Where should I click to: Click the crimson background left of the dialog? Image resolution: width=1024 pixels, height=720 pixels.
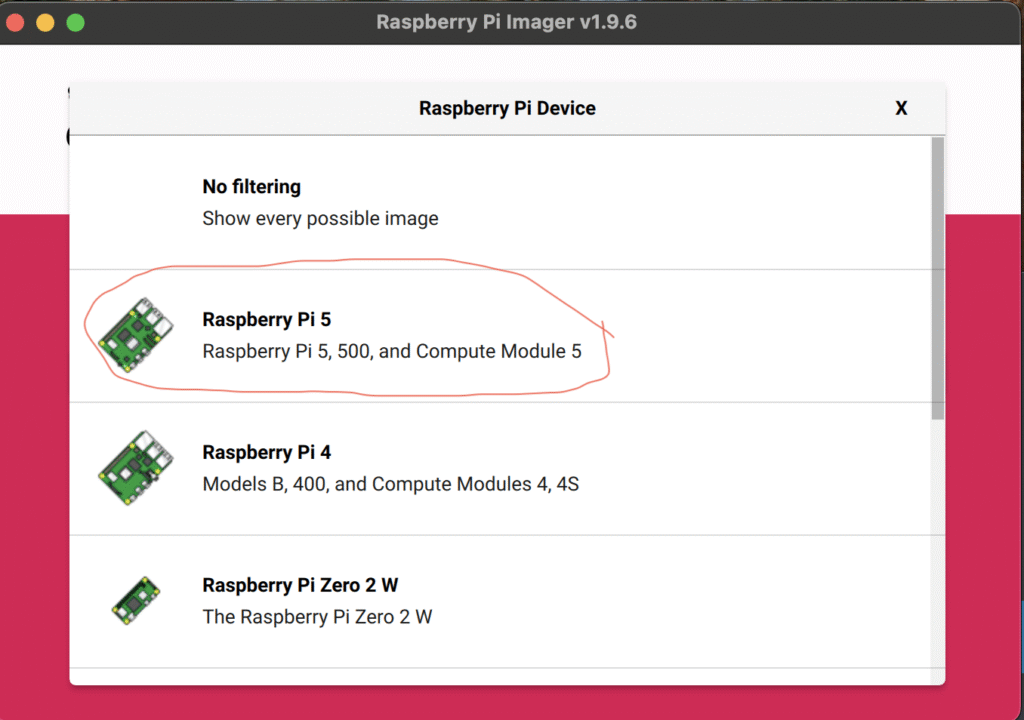[34, 450]
